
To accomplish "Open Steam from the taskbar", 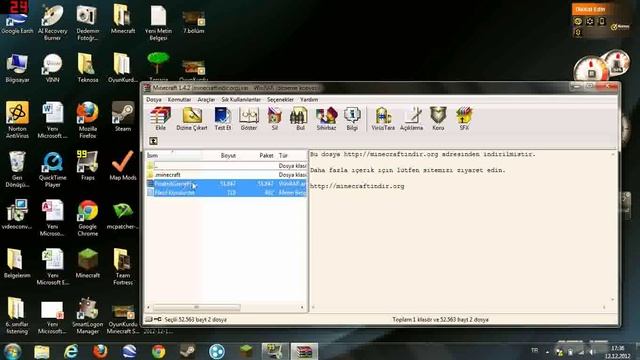I will (x=188, y=351).
